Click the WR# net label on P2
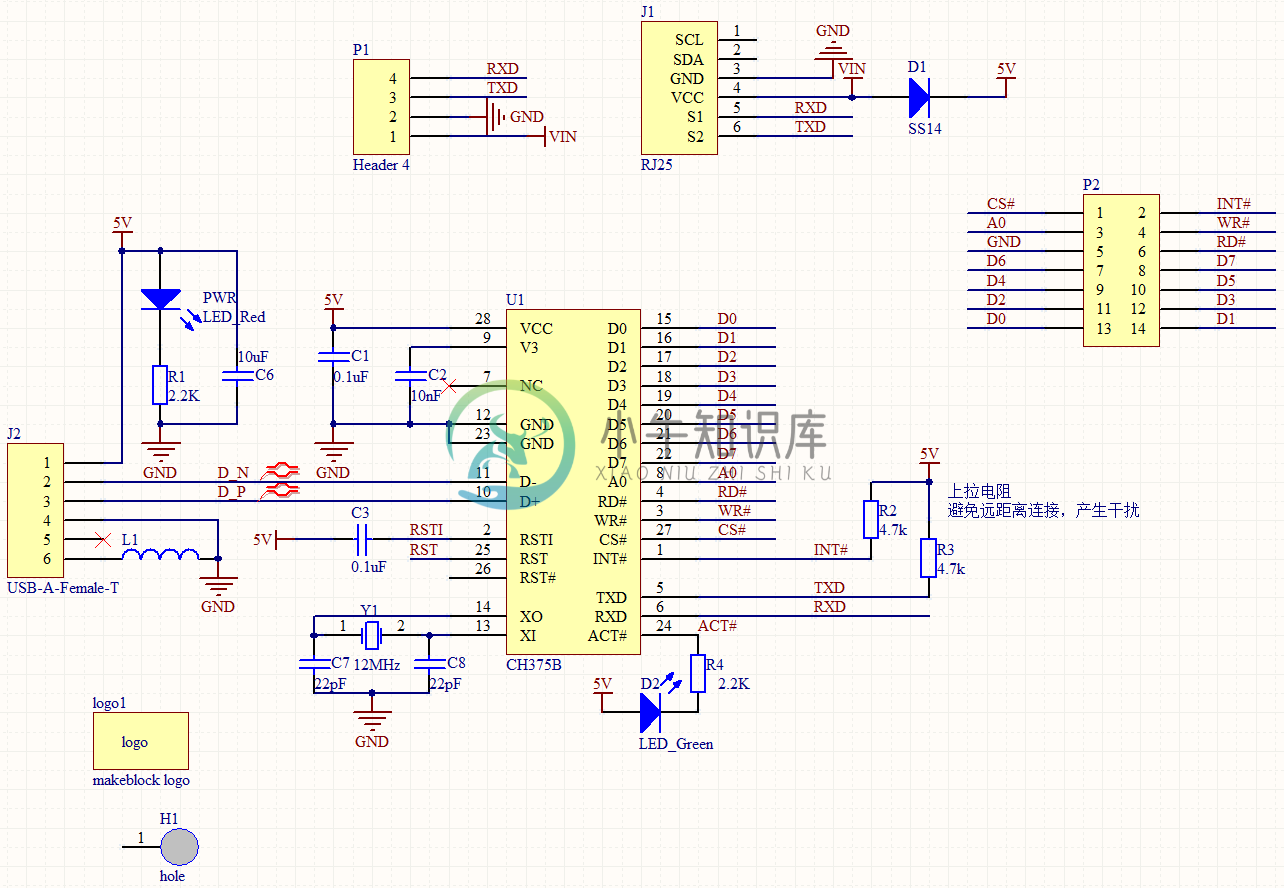This screenshot has width=1284, height=888. pos(1231,222)
